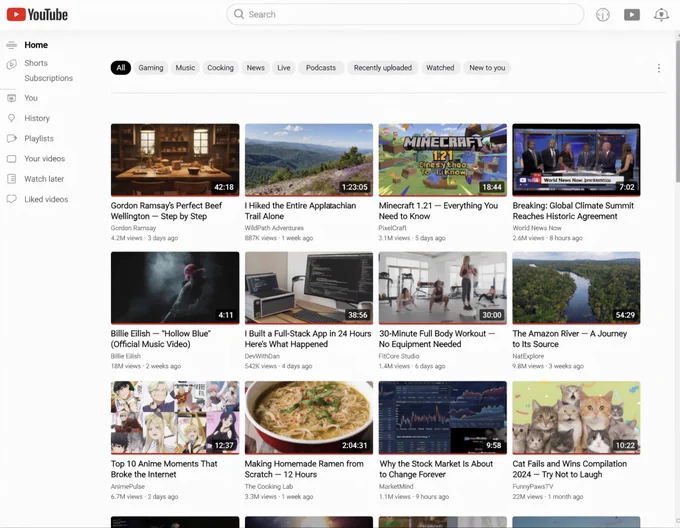Visit FunnyPawsTV channel name
Viewport: 680px width, 528px height.
coord(533,486)
